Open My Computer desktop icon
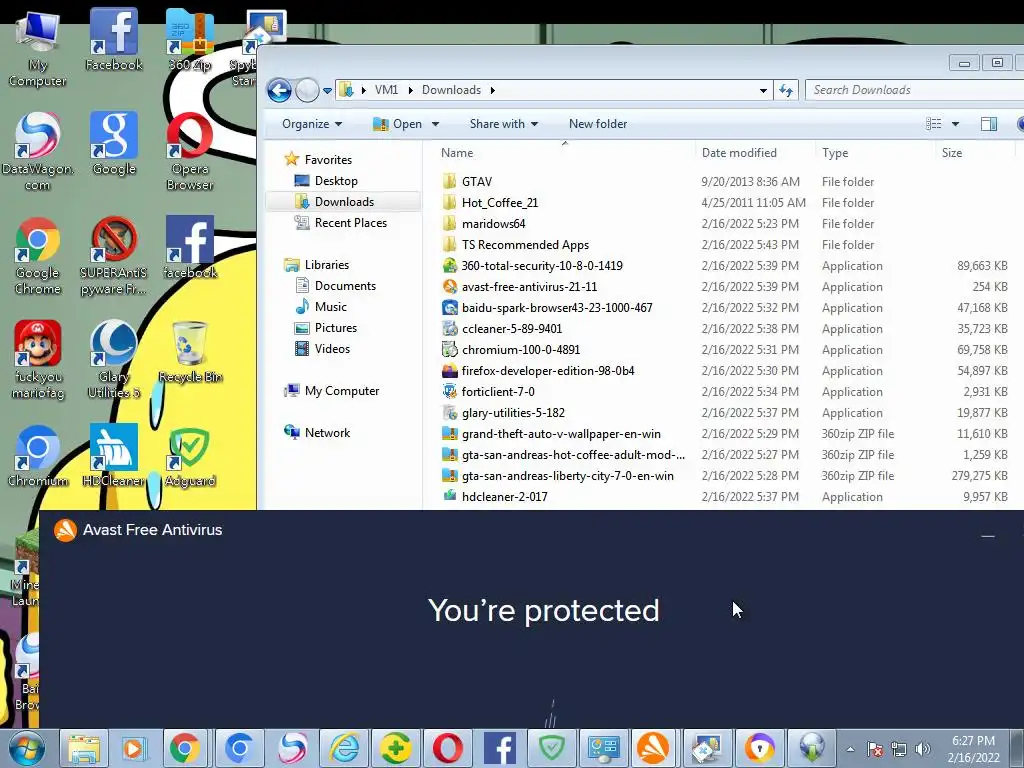The image size is (1024, 768). pos(37,47)
